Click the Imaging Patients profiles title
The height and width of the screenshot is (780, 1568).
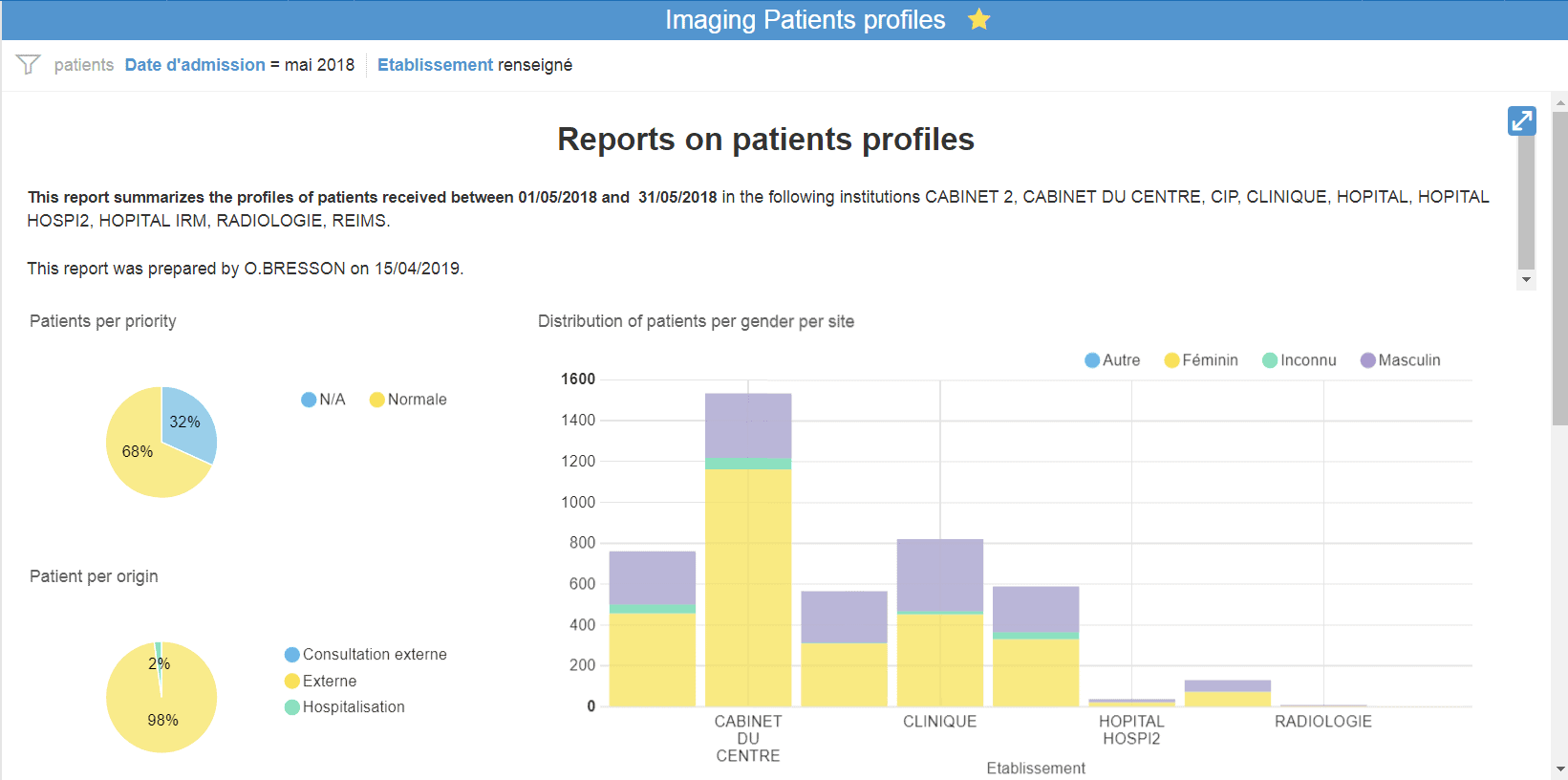[x=805, y=20]
